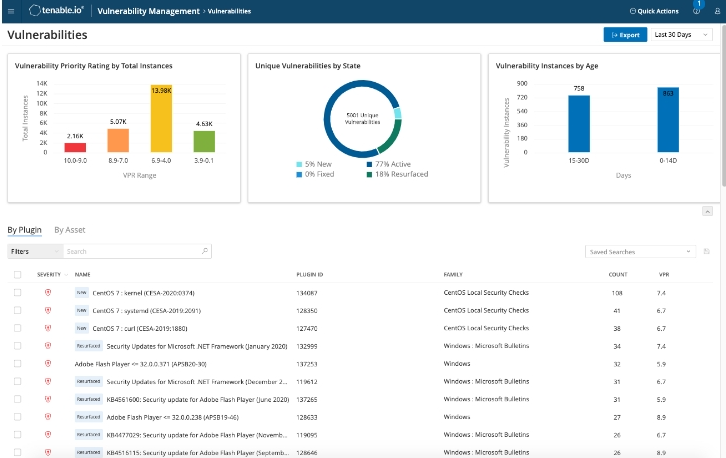Click the 77% Active legend swatch

coord(369,164)
